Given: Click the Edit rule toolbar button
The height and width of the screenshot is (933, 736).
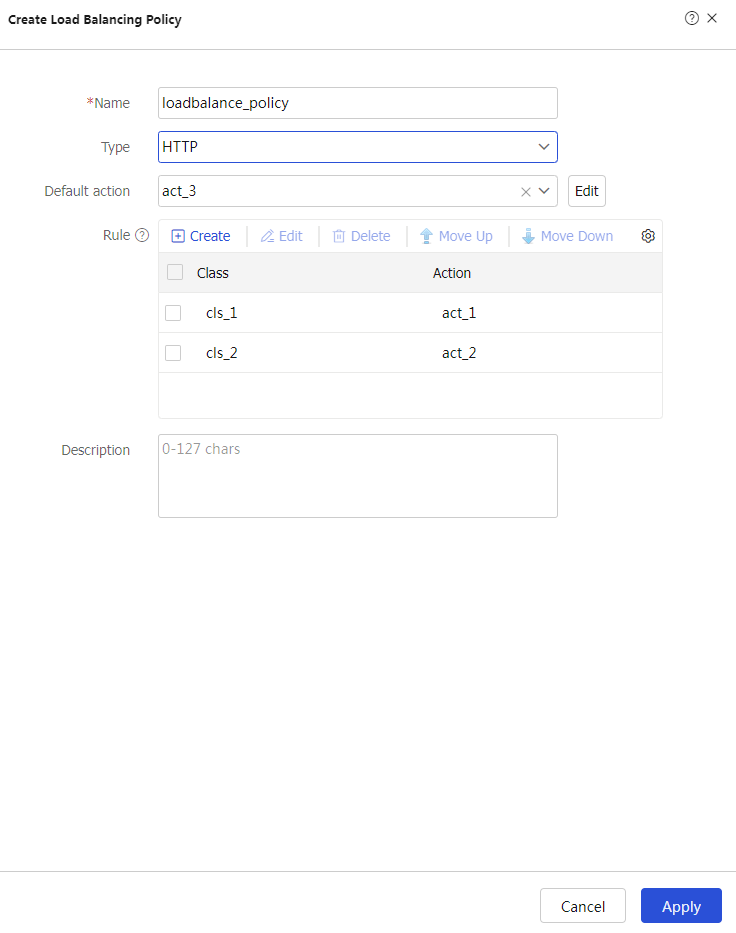Looking at the screenshot, I should [282, 236].
